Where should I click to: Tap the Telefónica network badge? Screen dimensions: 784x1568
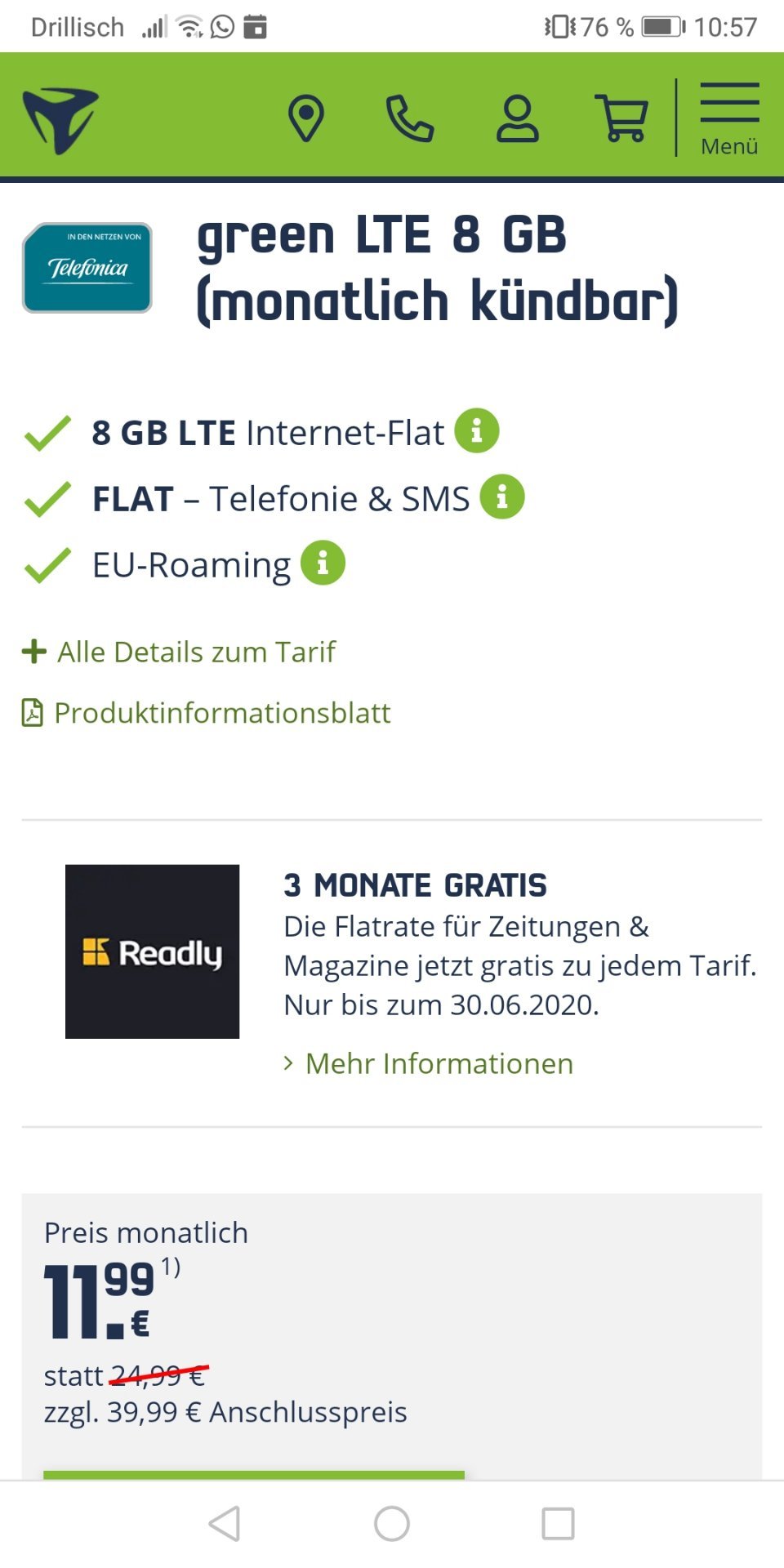(x=87, y=268)
